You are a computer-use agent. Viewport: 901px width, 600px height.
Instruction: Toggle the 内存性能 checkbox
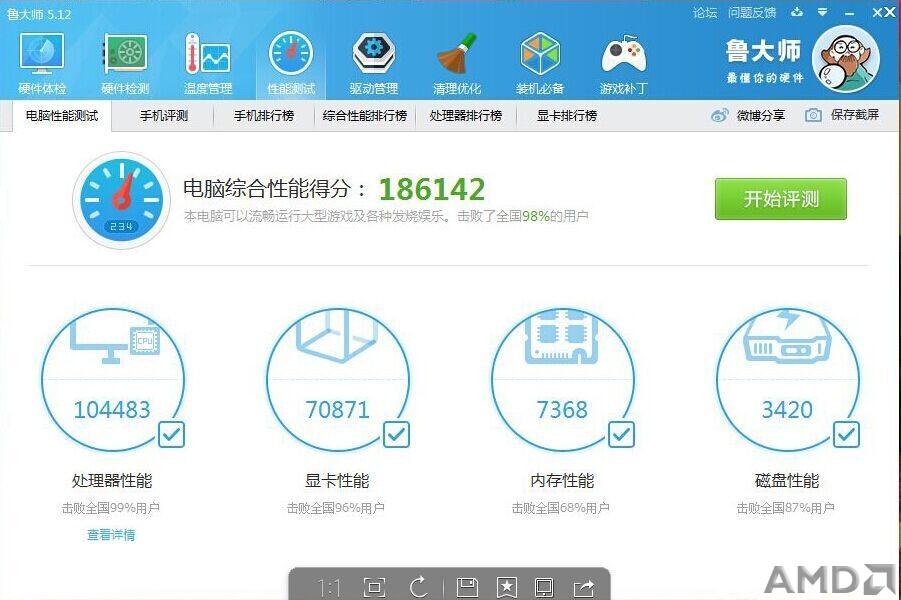point(621,434)
